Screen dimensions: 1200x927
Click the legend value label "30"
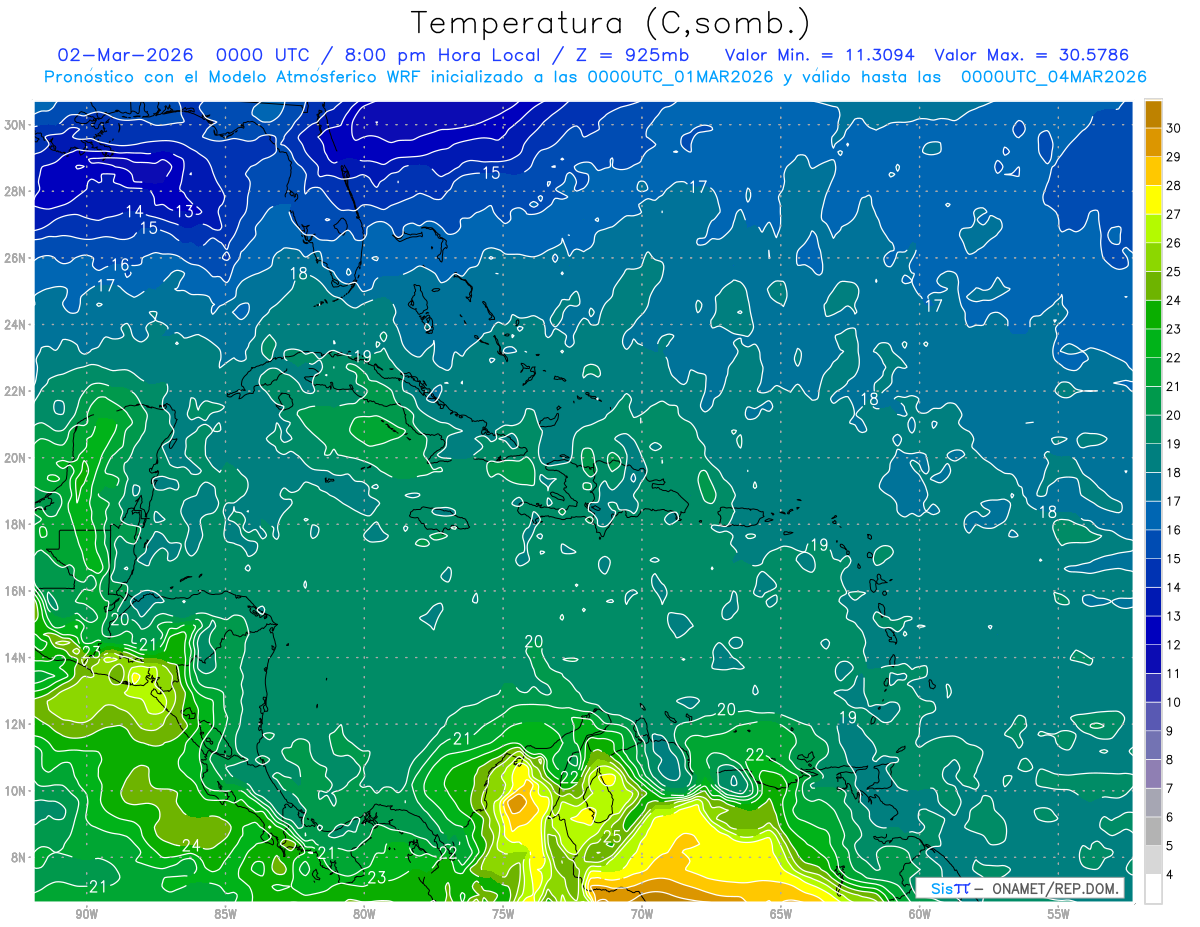coord(1174,129)
